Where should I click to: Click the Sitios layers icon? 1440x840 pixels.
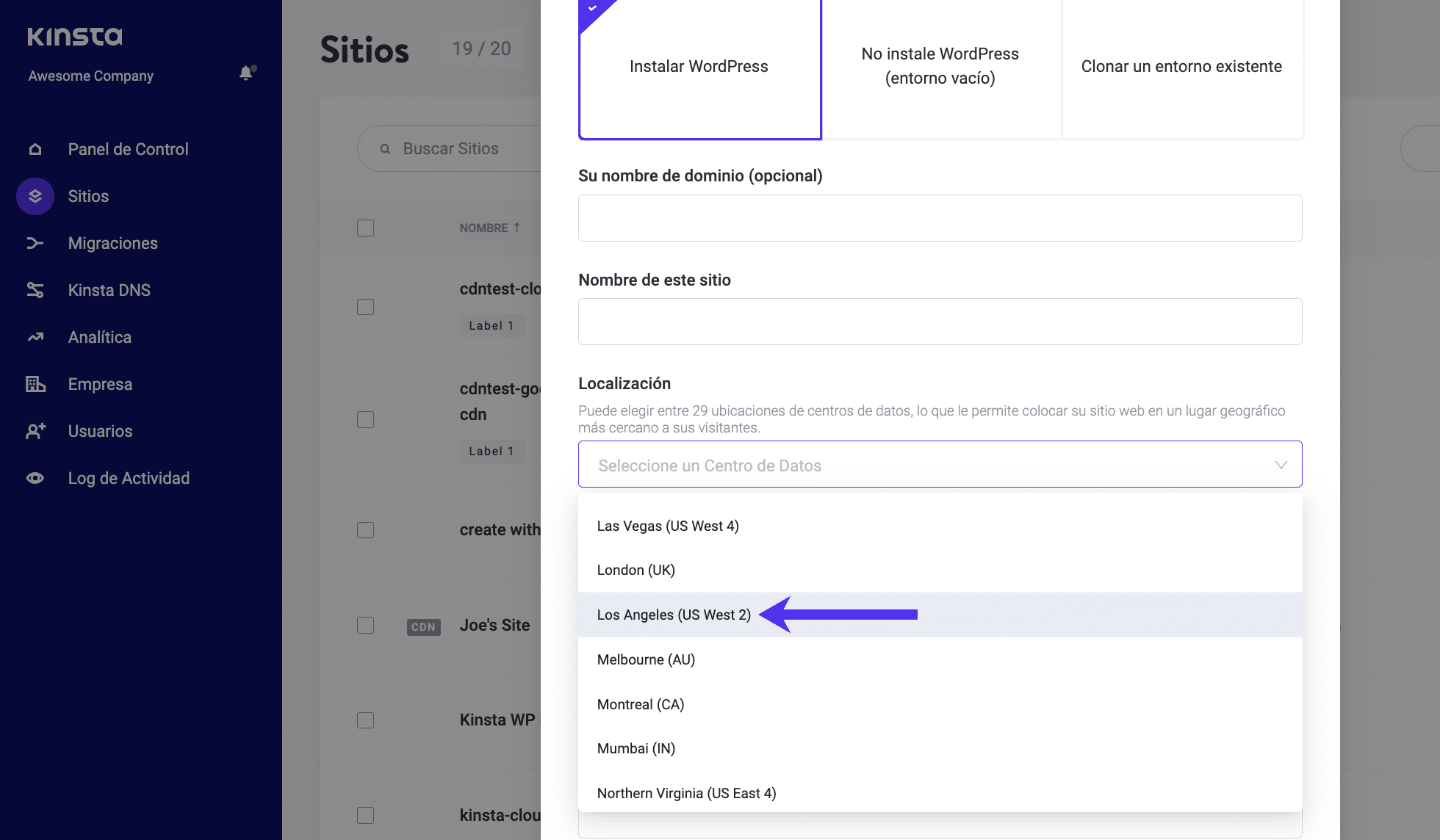(x=35, y=197)
